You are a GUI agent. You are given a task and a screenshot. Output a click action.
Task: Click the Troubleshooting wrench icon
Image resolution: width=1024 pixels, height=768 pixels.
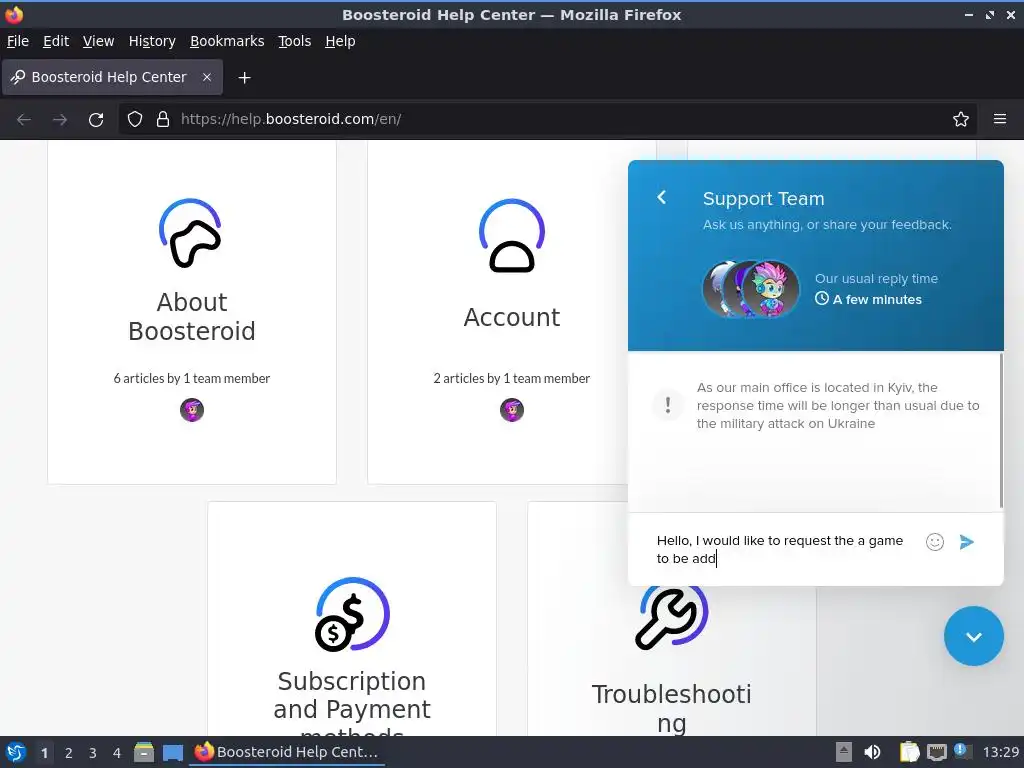671,618
